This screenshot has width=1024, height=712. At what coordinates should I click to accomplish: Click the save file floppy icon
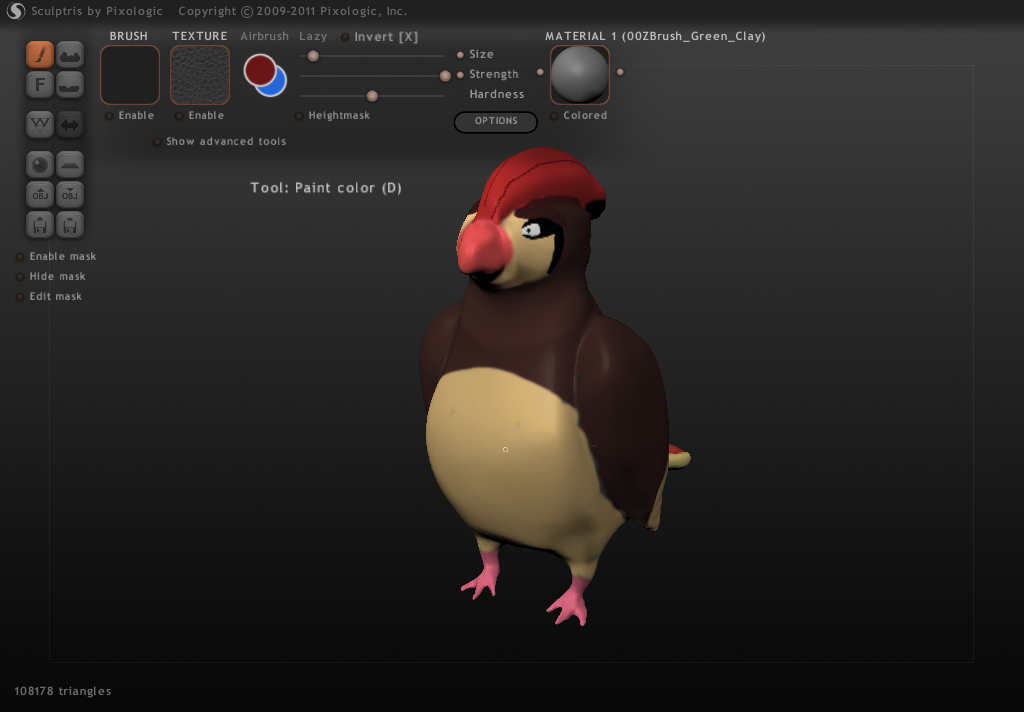[70, 225]
